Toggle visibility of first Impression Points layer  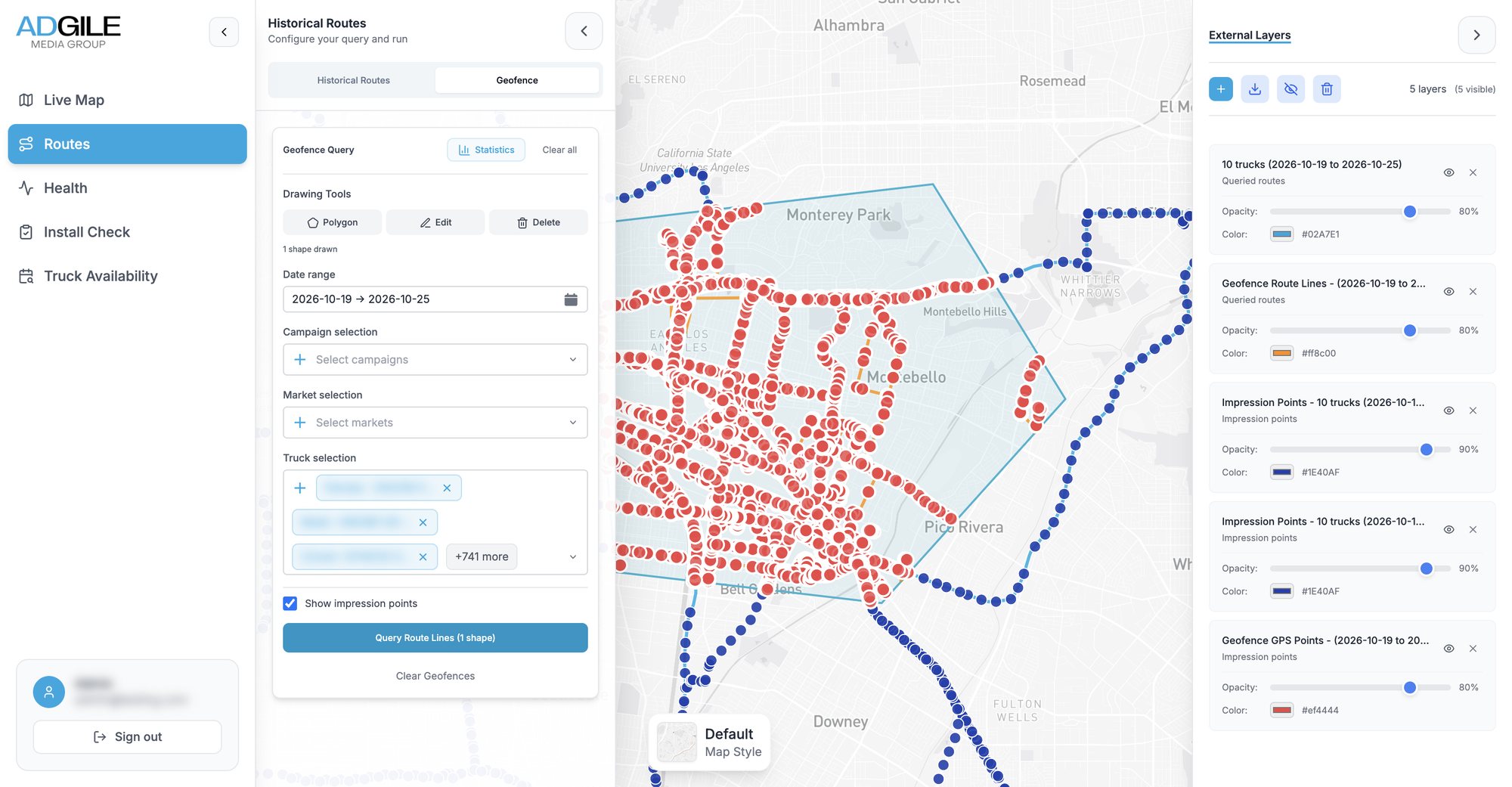[1448, 411]
